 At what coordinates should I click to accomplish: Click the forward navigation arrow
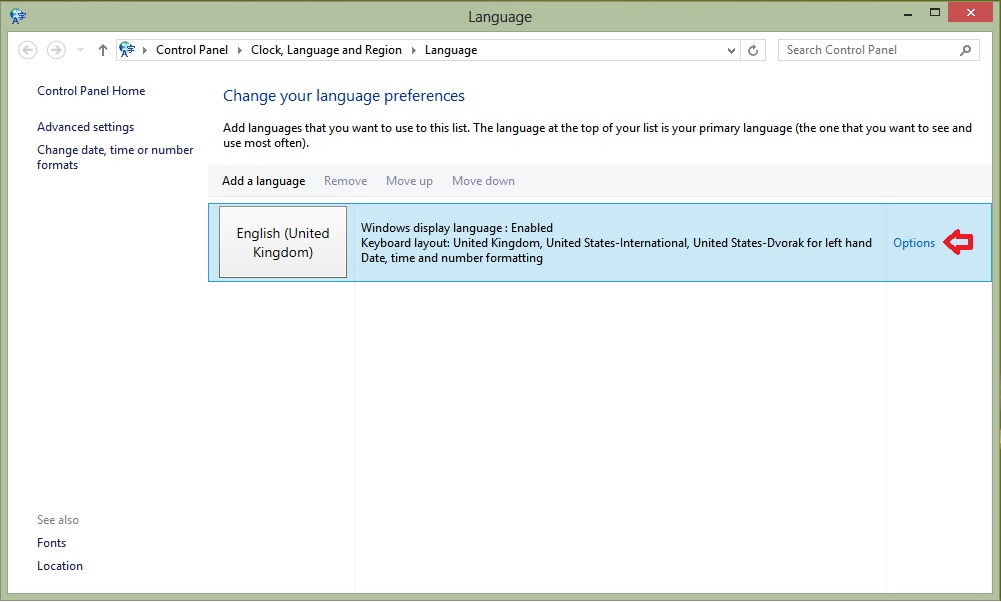click(56, 49)
